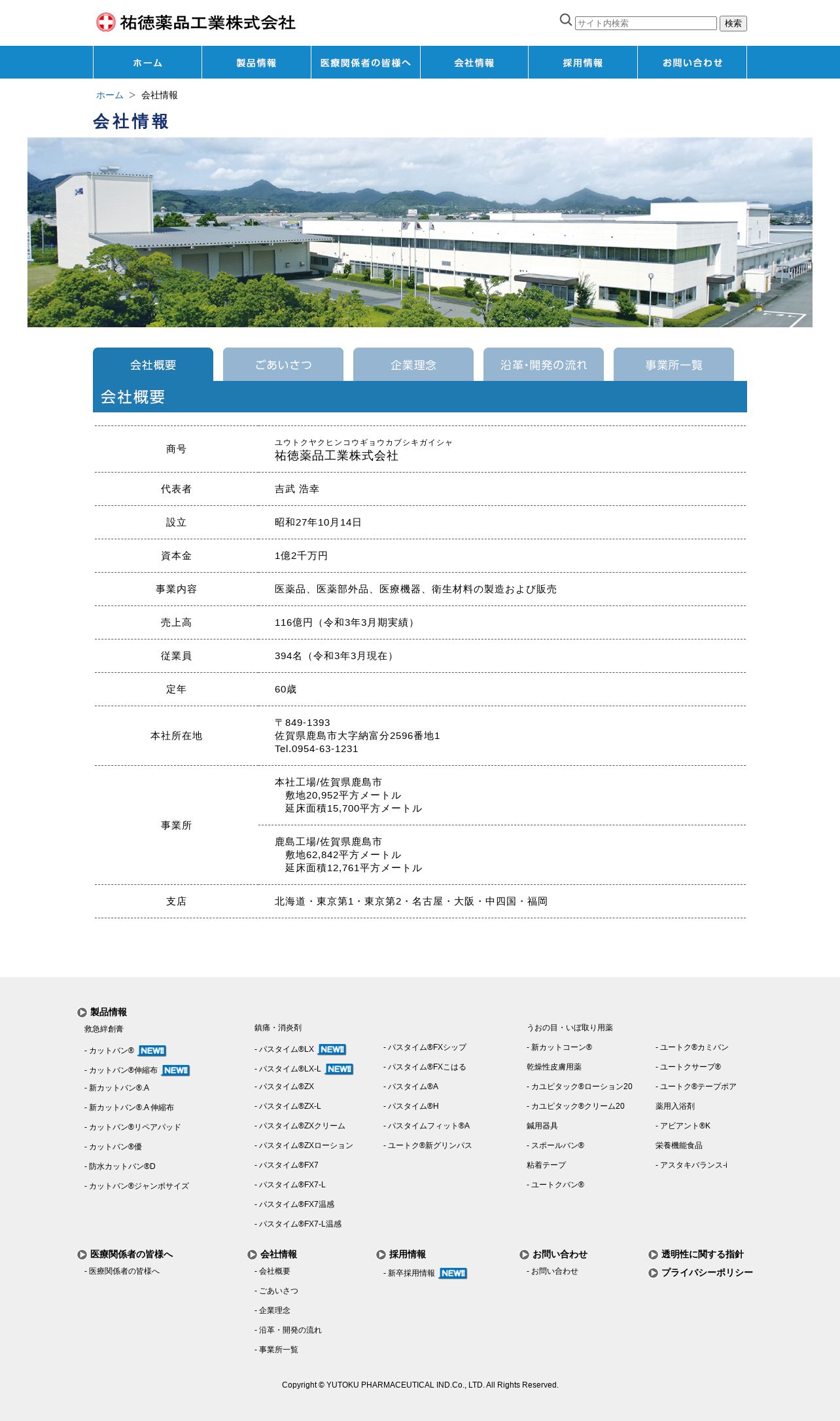
Task: Click the ホーム breadcrumb link
Action: point(109,95)
